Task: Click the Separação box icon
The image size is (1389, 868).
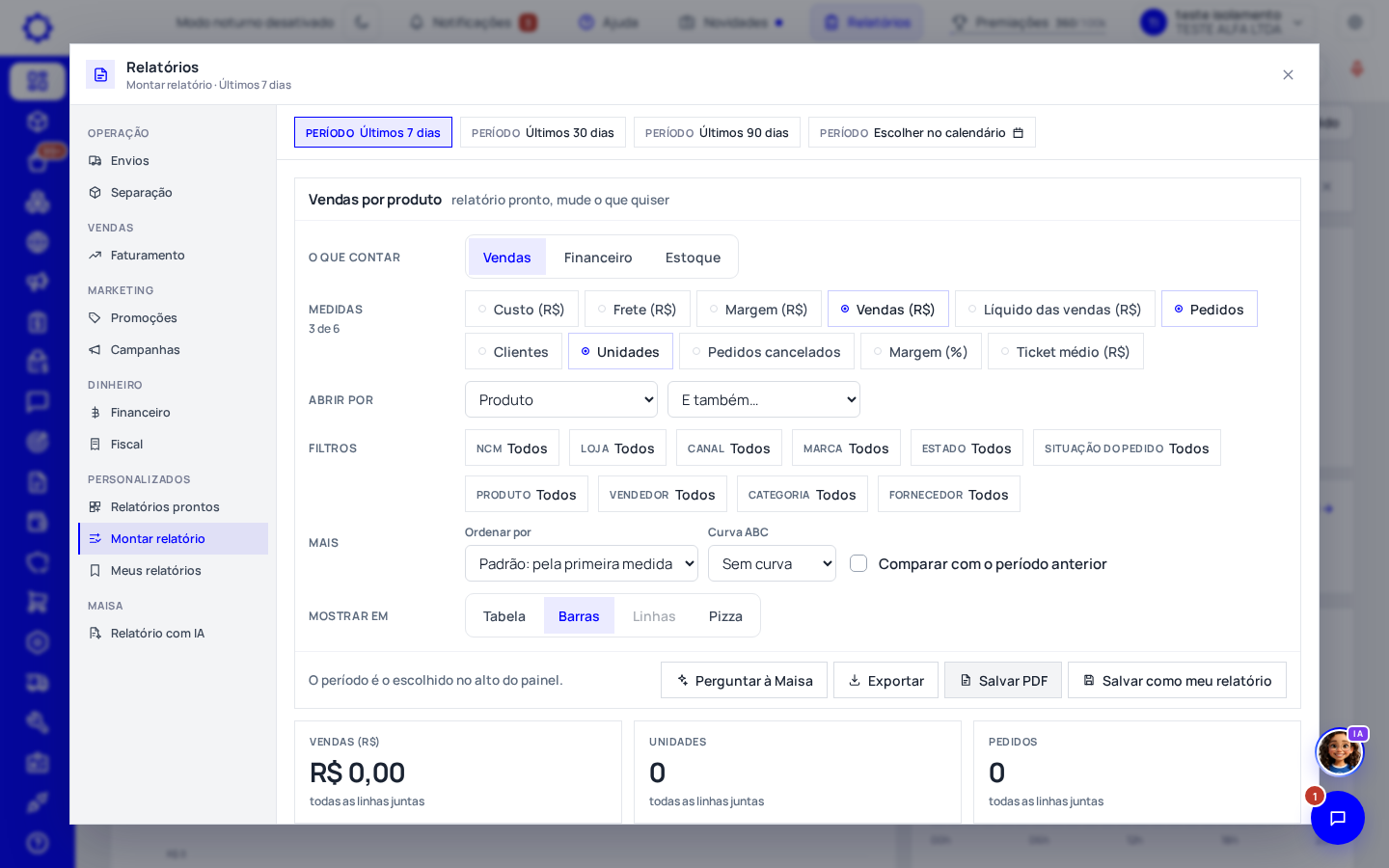Action: [95, 193]
